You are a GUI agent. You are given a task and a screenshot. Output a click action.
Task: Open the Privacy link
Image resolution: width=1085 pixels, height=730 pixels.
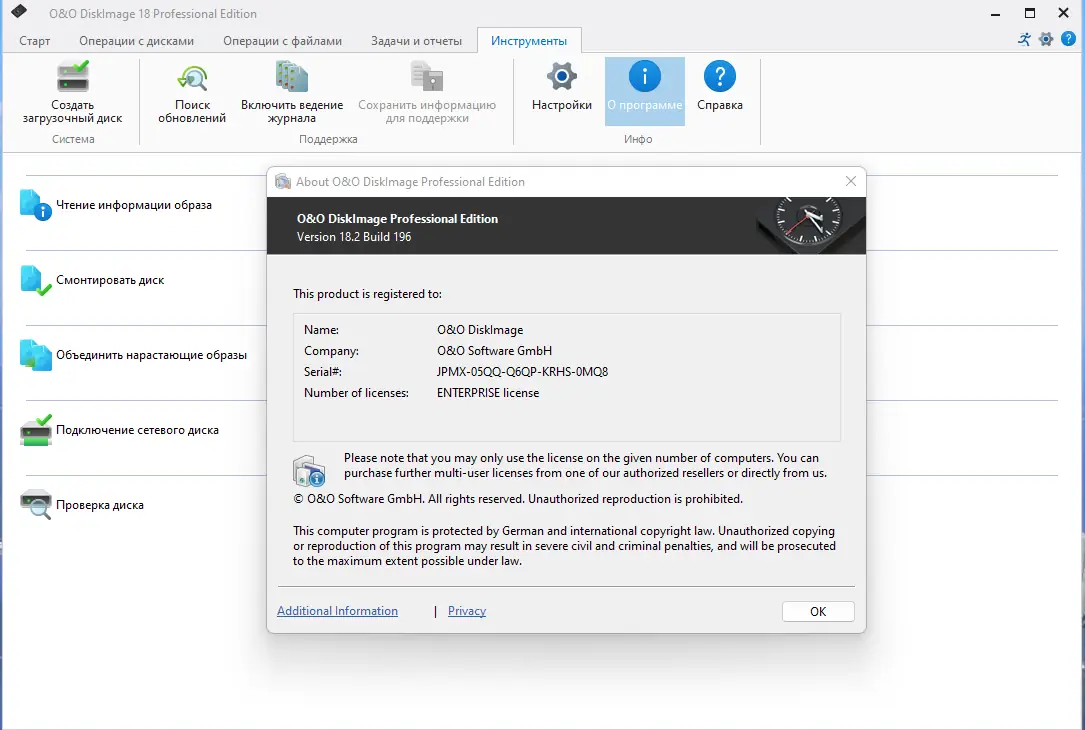click(466, 611)
